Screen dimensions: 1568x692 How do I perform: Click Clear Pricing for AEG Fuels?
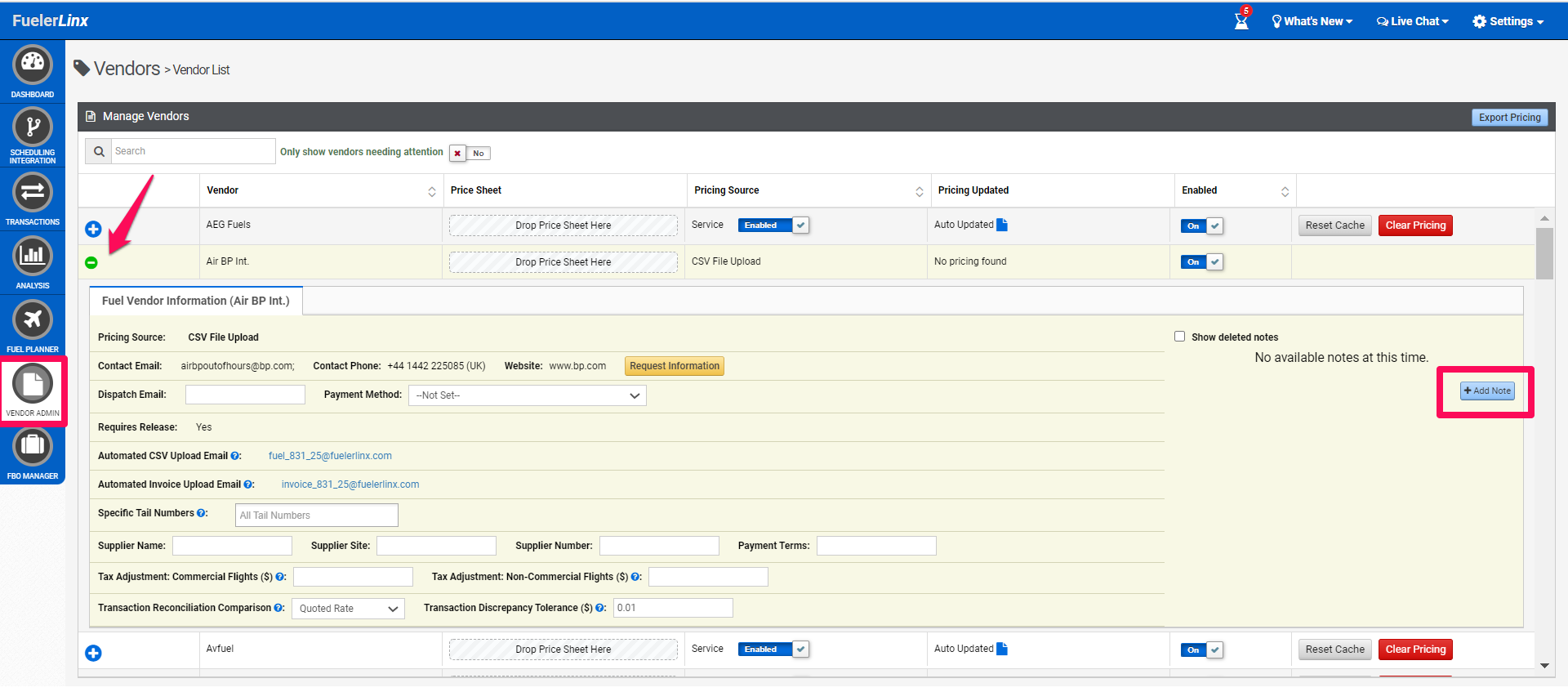click(1415, 225)
